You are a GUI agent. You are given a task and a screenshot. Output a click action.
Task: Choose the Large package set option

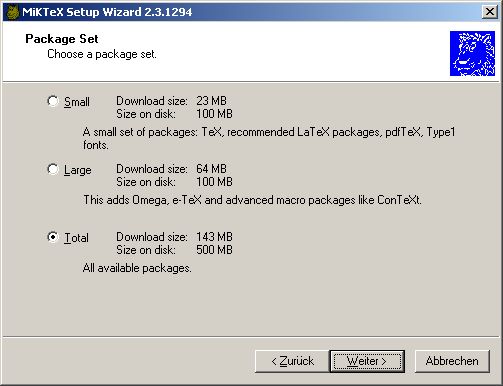click(x=53, y=169)
